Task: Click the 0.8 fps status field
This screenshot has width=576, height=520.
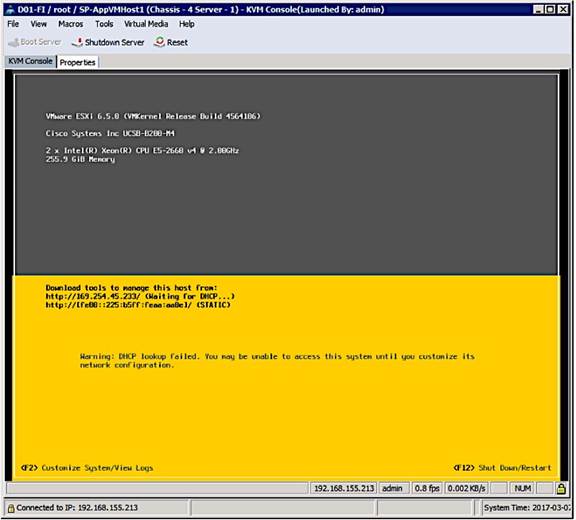Action: point(427,488)
